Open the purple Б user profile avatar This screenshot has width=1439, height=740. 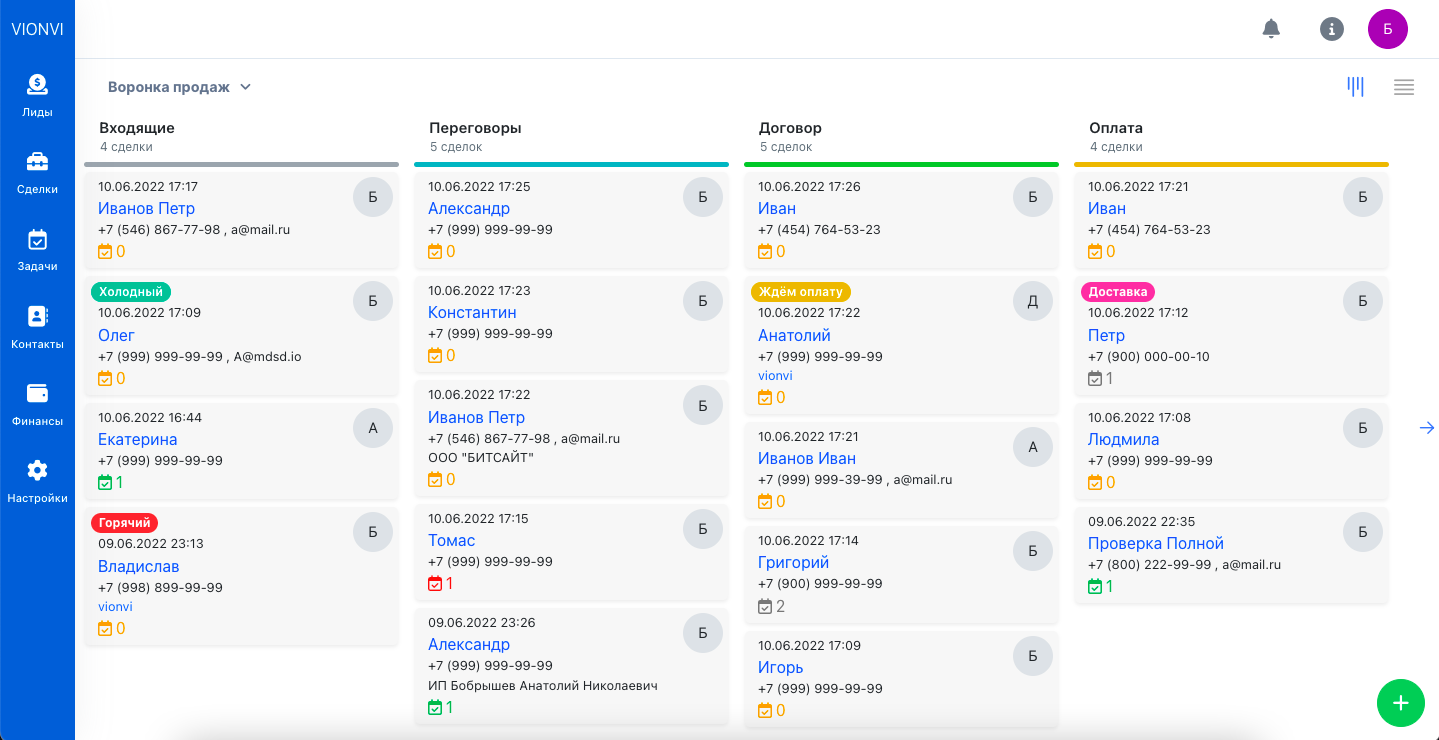click(x=1388, y=29)
